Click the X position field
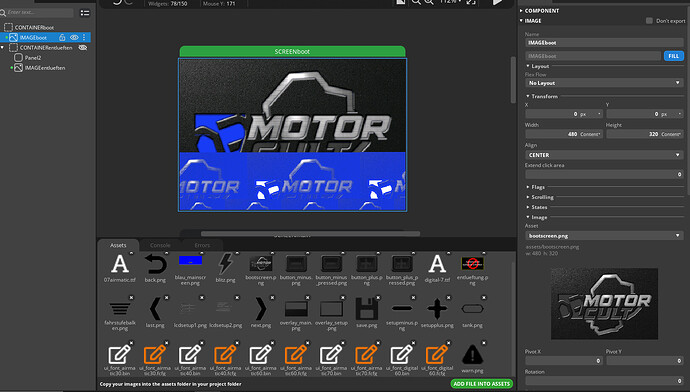This screenshot has width=690, height=392. pyautogui.click(x=564, y=114)
